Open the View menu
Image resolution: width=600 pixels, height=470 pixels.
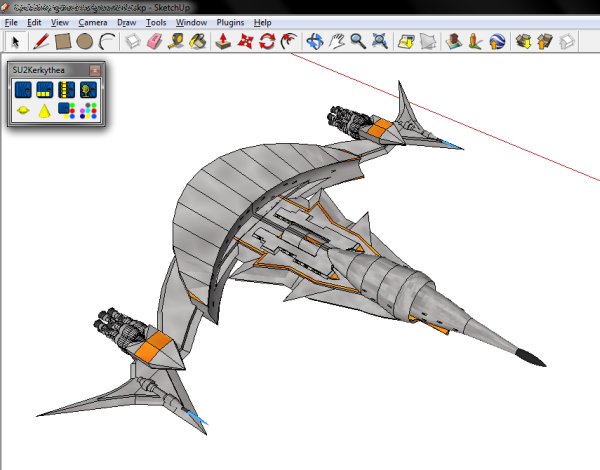click(60, 23)
